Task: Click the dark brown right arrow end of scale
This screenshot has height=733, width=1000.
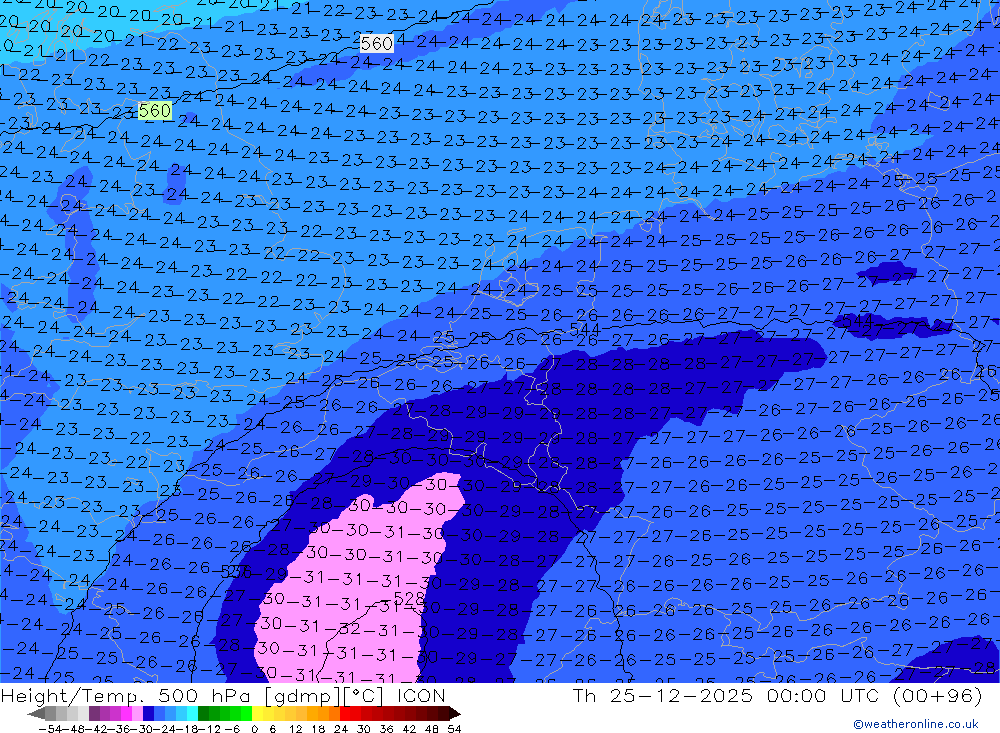Action: tap(455, 713)
